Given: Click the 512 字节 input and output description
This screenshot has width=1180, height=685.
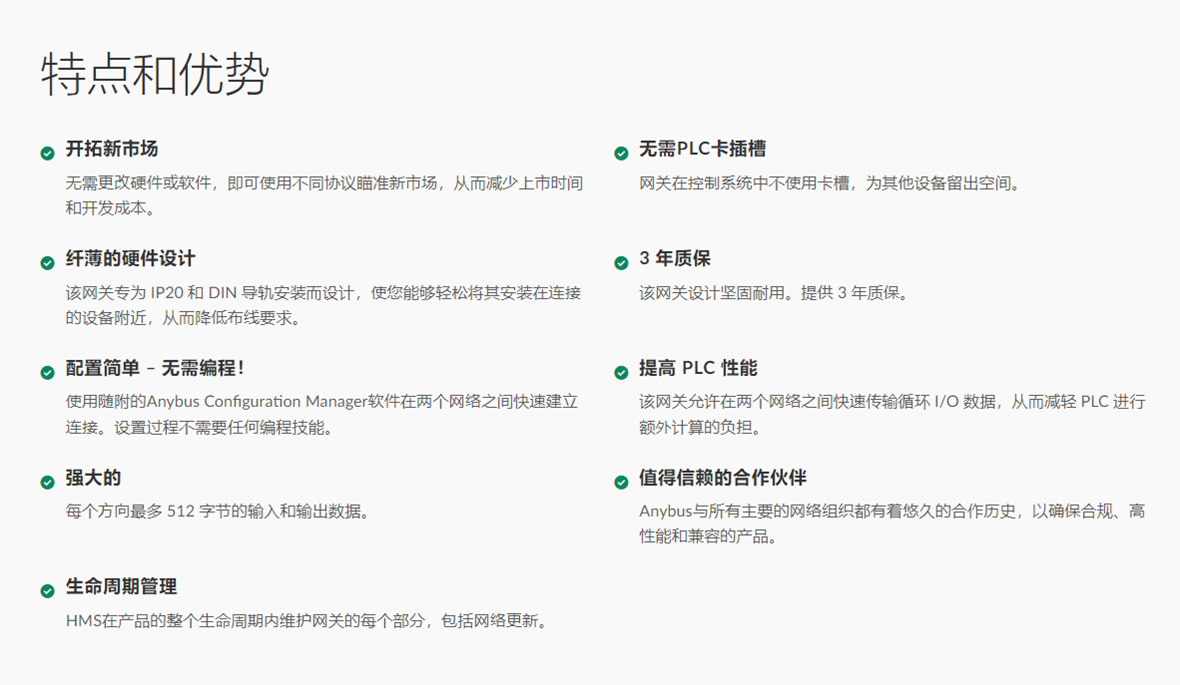Looking at the screenshot, I should (218, 512).
